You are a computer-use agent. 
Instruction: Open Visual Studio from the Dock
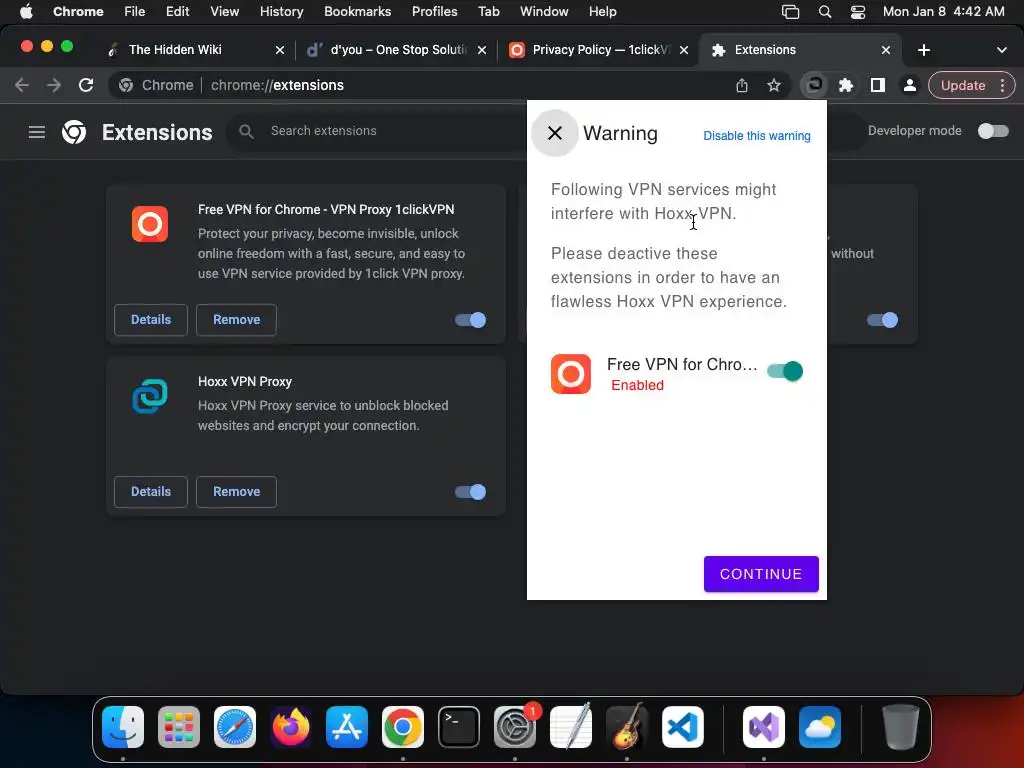point(763,727)
